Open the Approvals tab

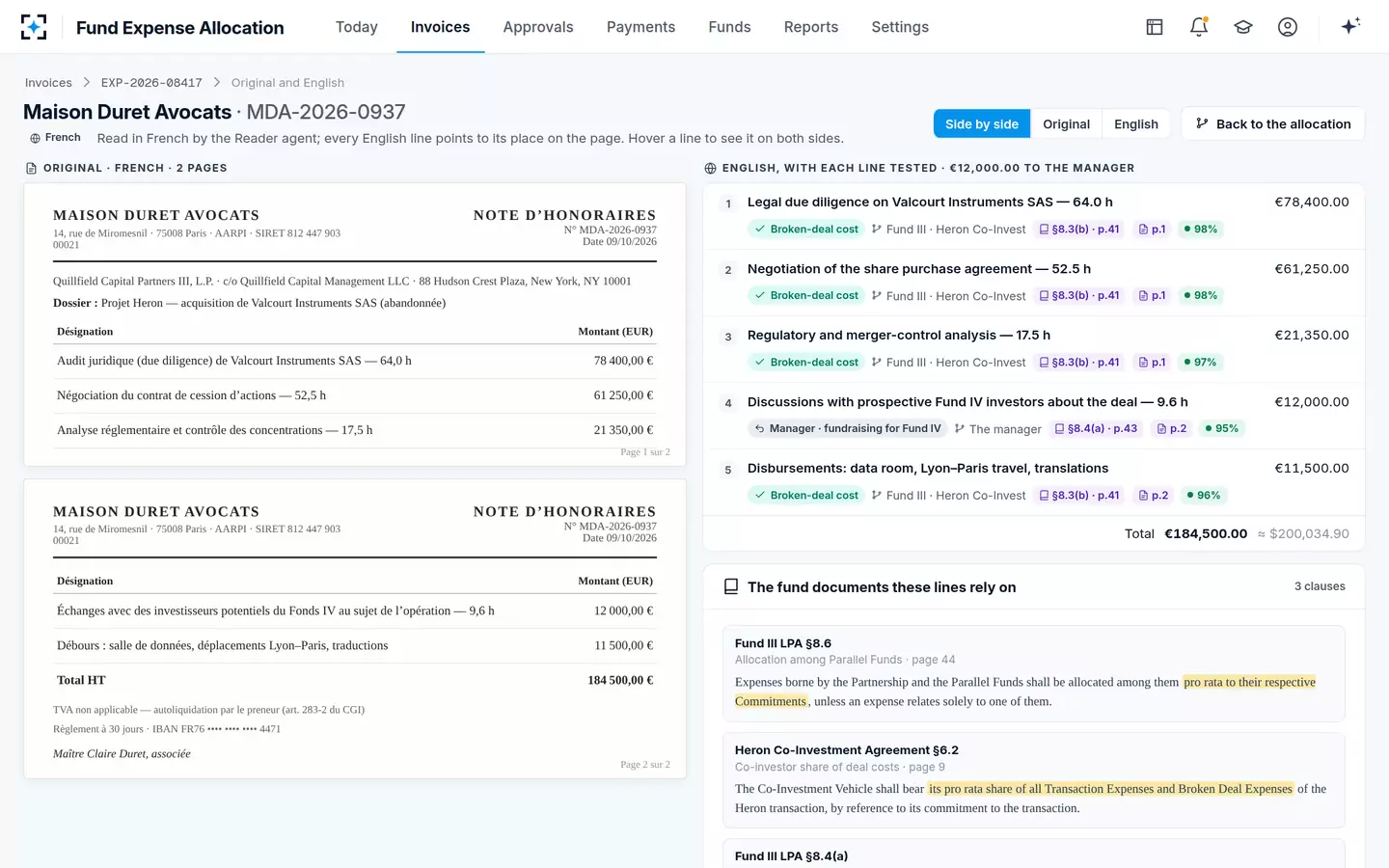538,27
